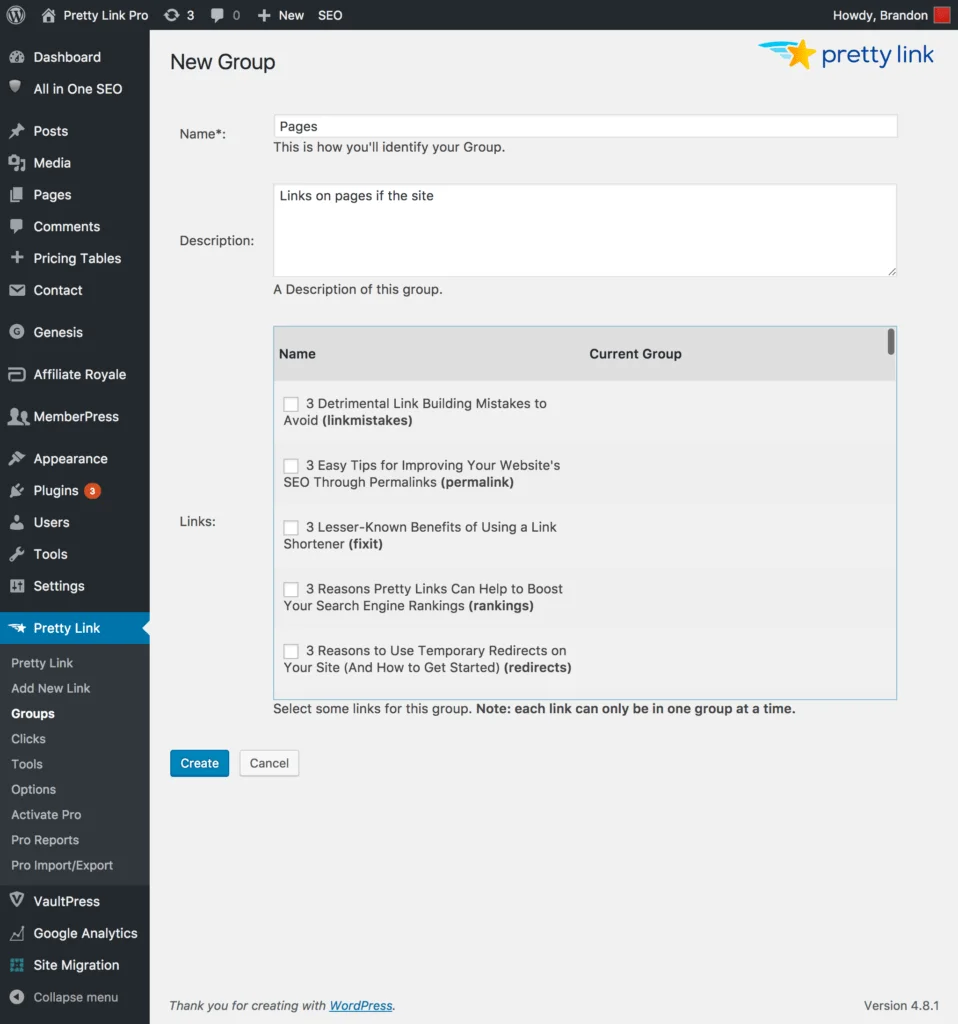Open the WordPress link in the footer
Screen dimensions: 958x1024
point(360,1005)
